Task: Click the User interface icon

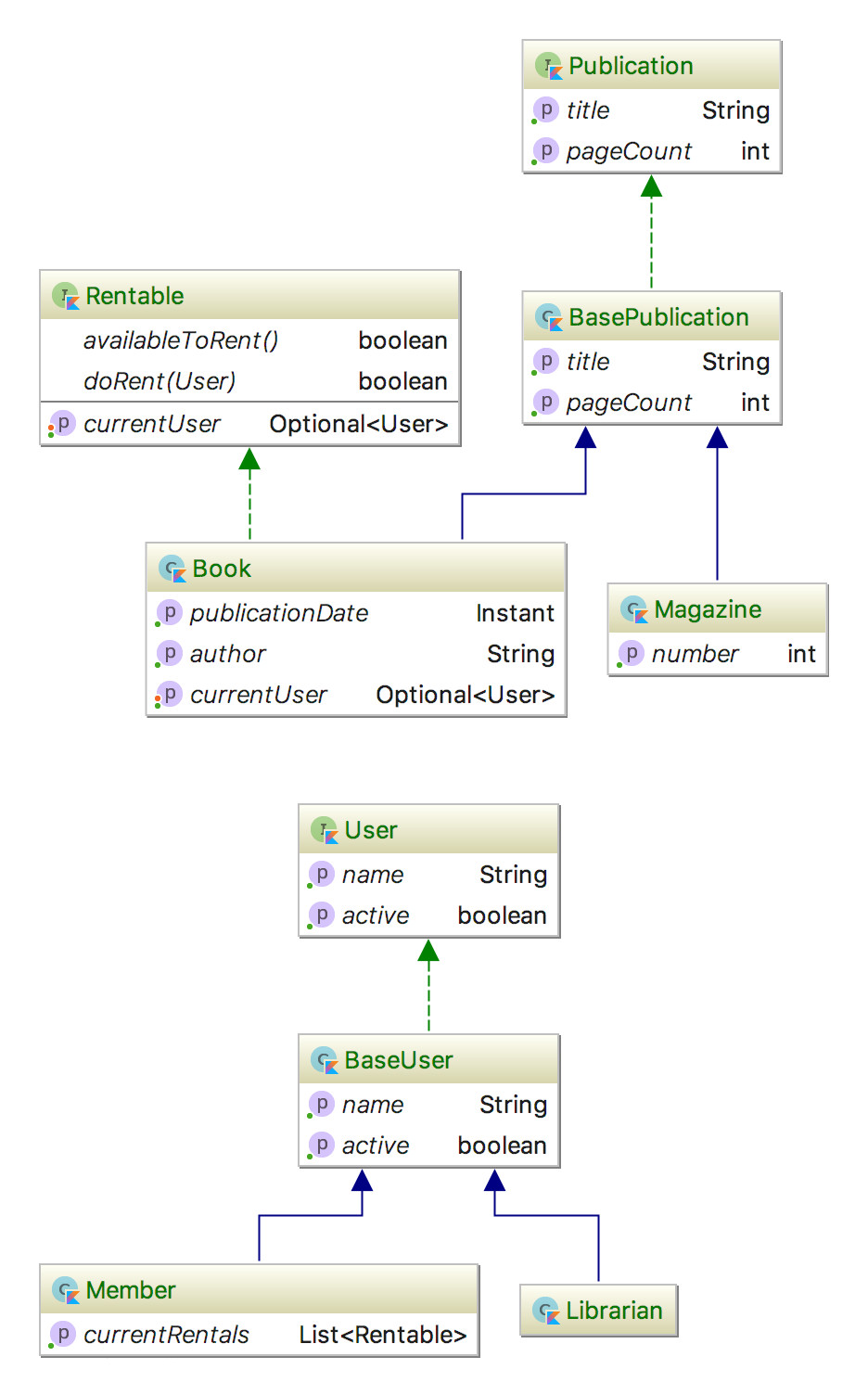Action: click(325, 830)
